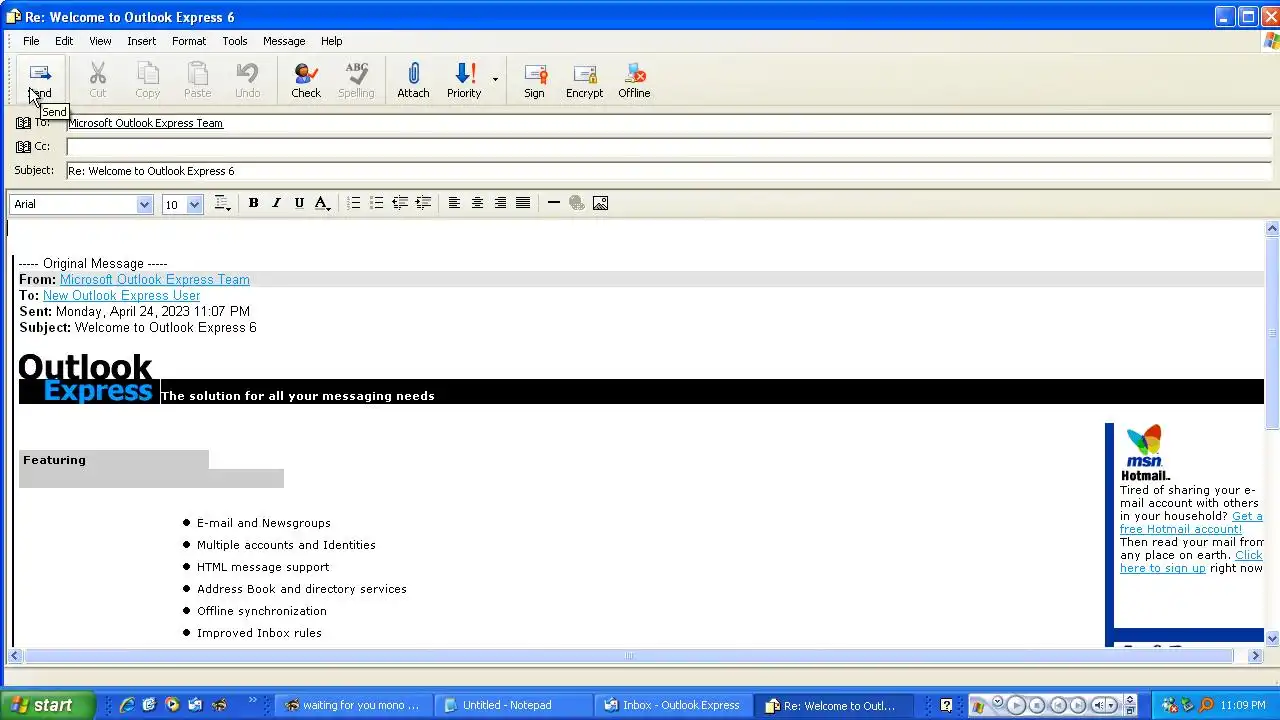Switch to Inbox - Outlook Express taskbar button
Image resolution: width=1280 pixels, height=720 pixels.
click(672, 705)
